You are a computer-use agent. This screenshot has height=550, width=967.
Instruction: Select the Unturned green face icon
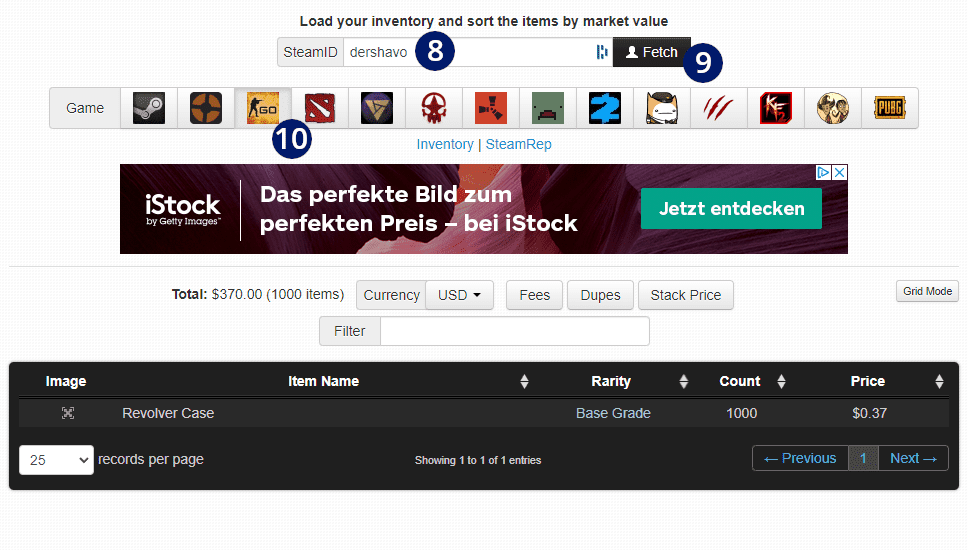click(x=548, y=108)
